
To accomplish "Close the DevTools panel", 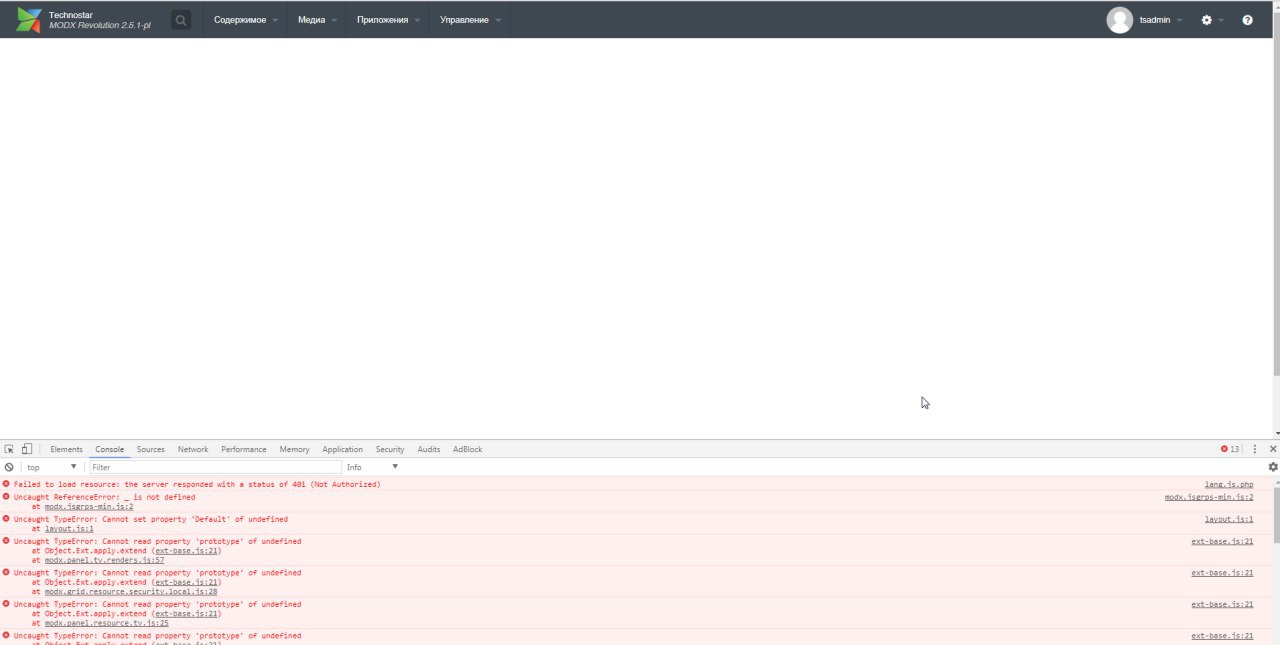I will tap(1272, 449).
